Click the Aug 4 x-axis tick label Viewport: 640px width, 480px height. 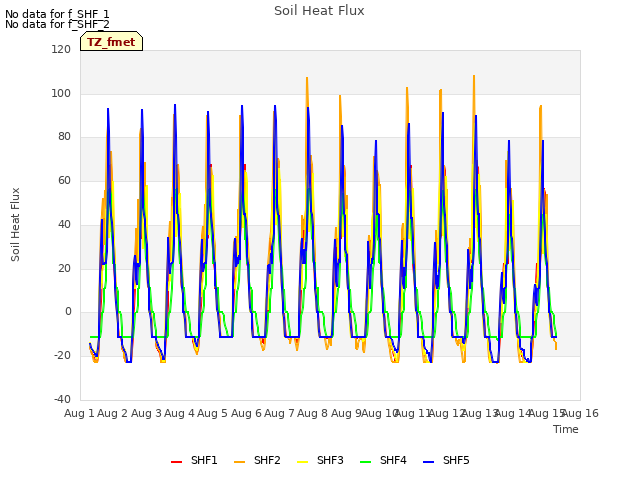(x=179, y=413)
